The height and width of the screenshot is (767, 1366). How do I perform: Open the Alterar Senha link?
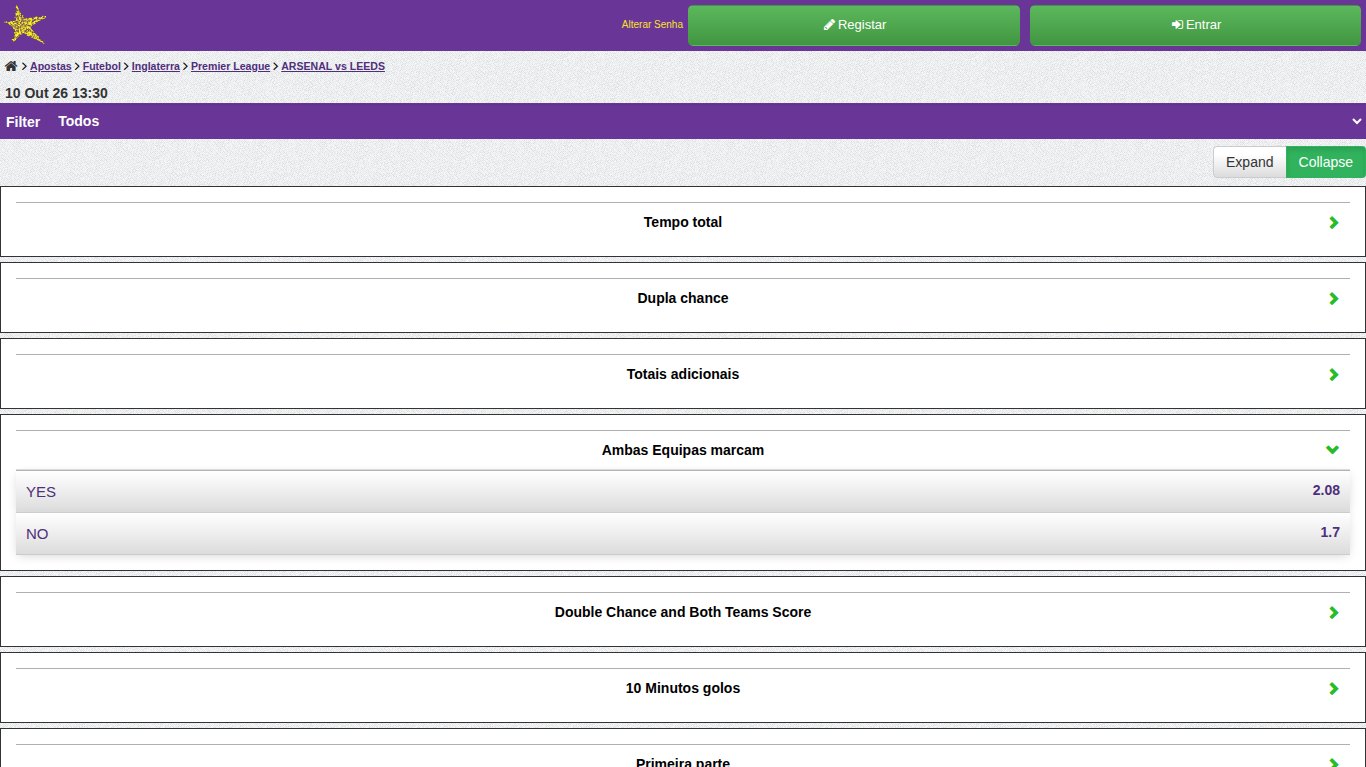click(652, 25)
